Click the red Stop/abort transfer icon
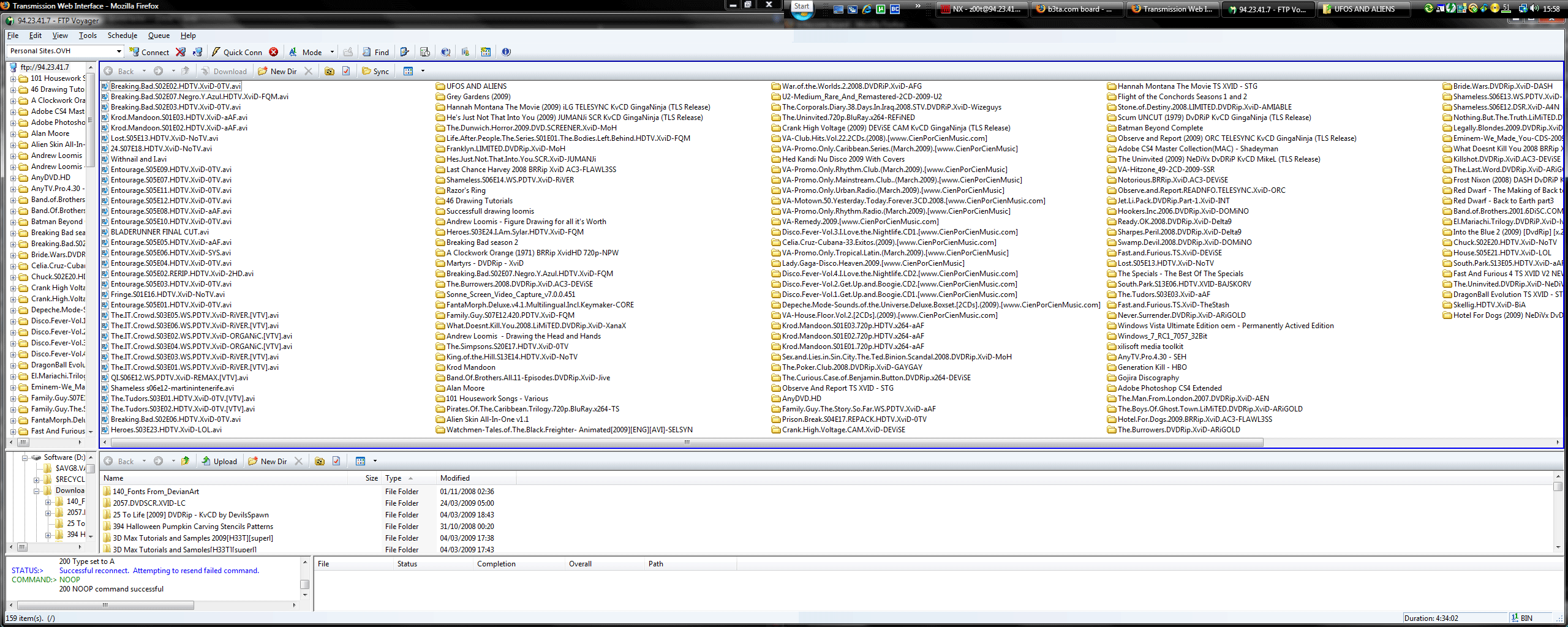This screenshot has width=1568, height=627. point(274,52)
